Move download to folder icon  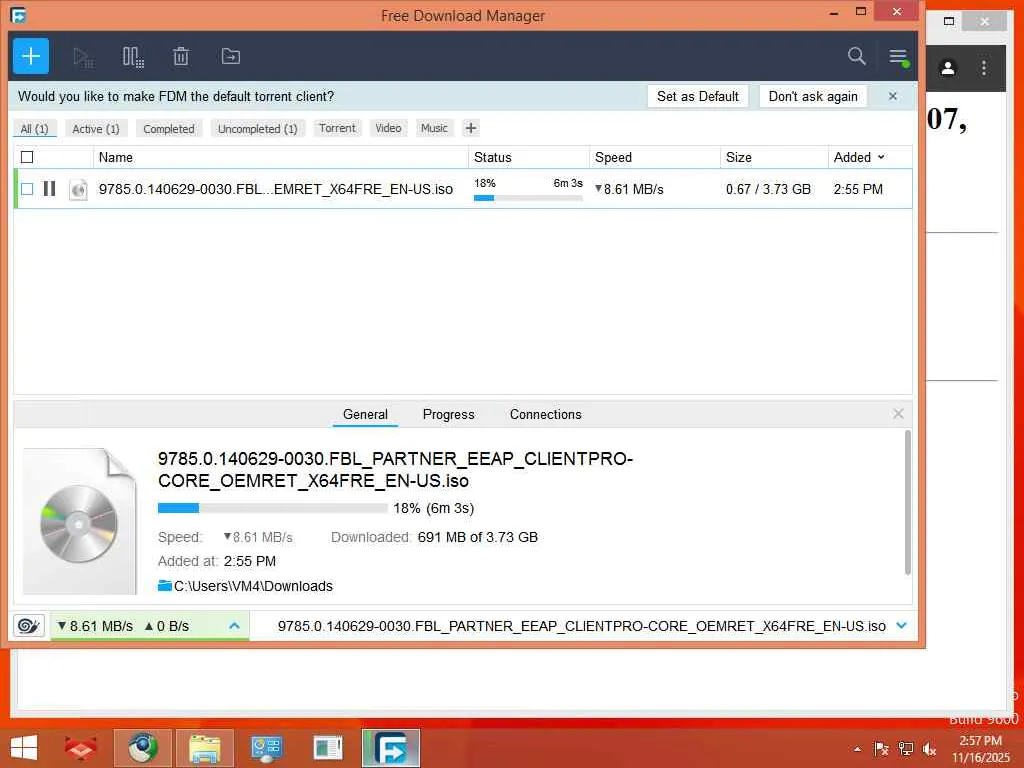tap(231, 56)
